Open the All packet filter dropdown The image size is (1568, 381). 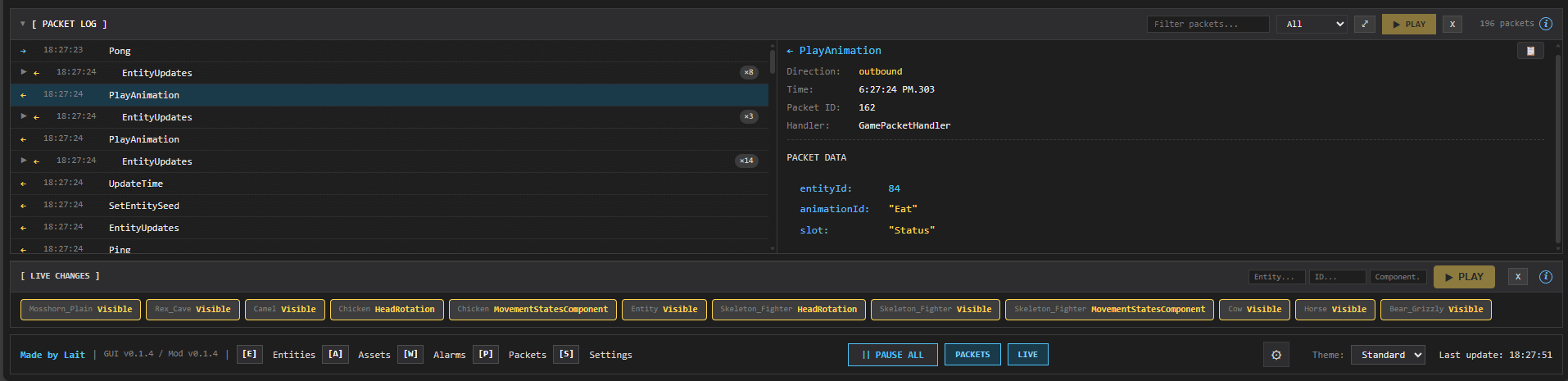click(x=1311, y=24)
